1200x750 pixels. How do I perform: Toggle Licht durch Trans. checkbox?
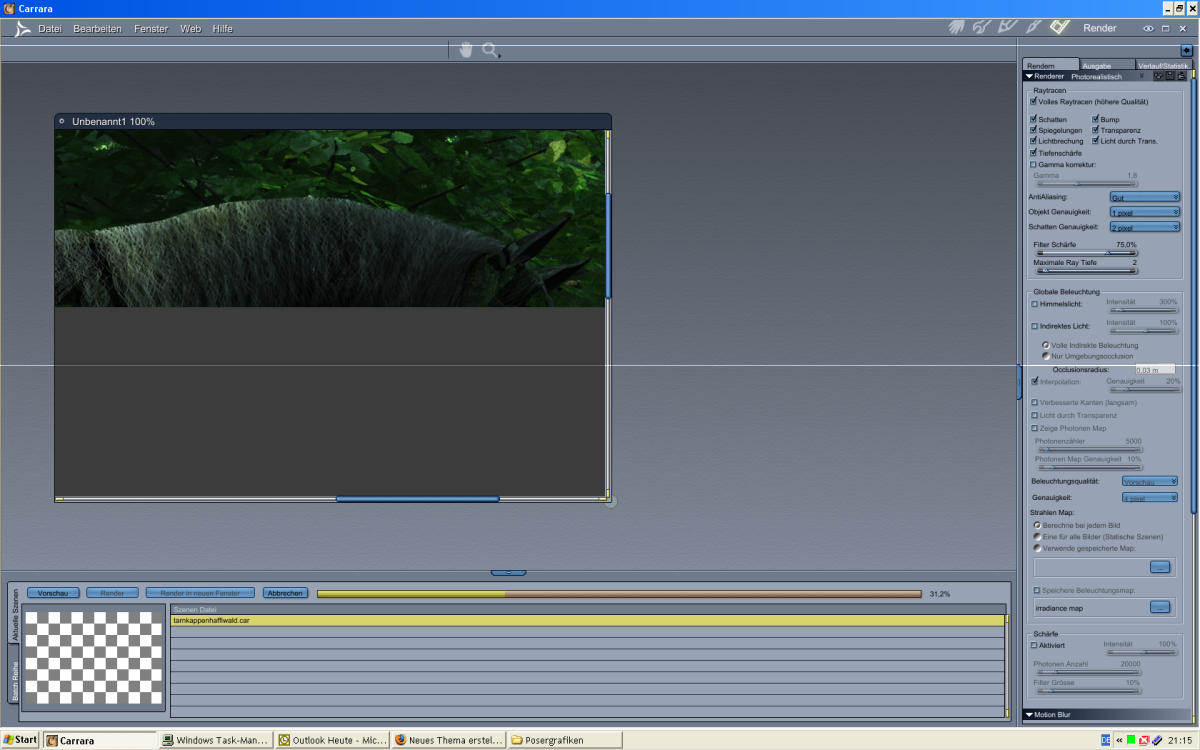tap(1096, 141)
